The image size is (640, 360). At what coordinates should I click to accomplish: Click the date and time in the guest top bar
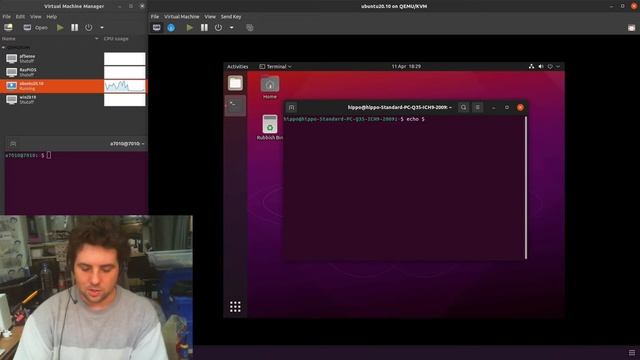pyautogui.click(x=406, y=66)
